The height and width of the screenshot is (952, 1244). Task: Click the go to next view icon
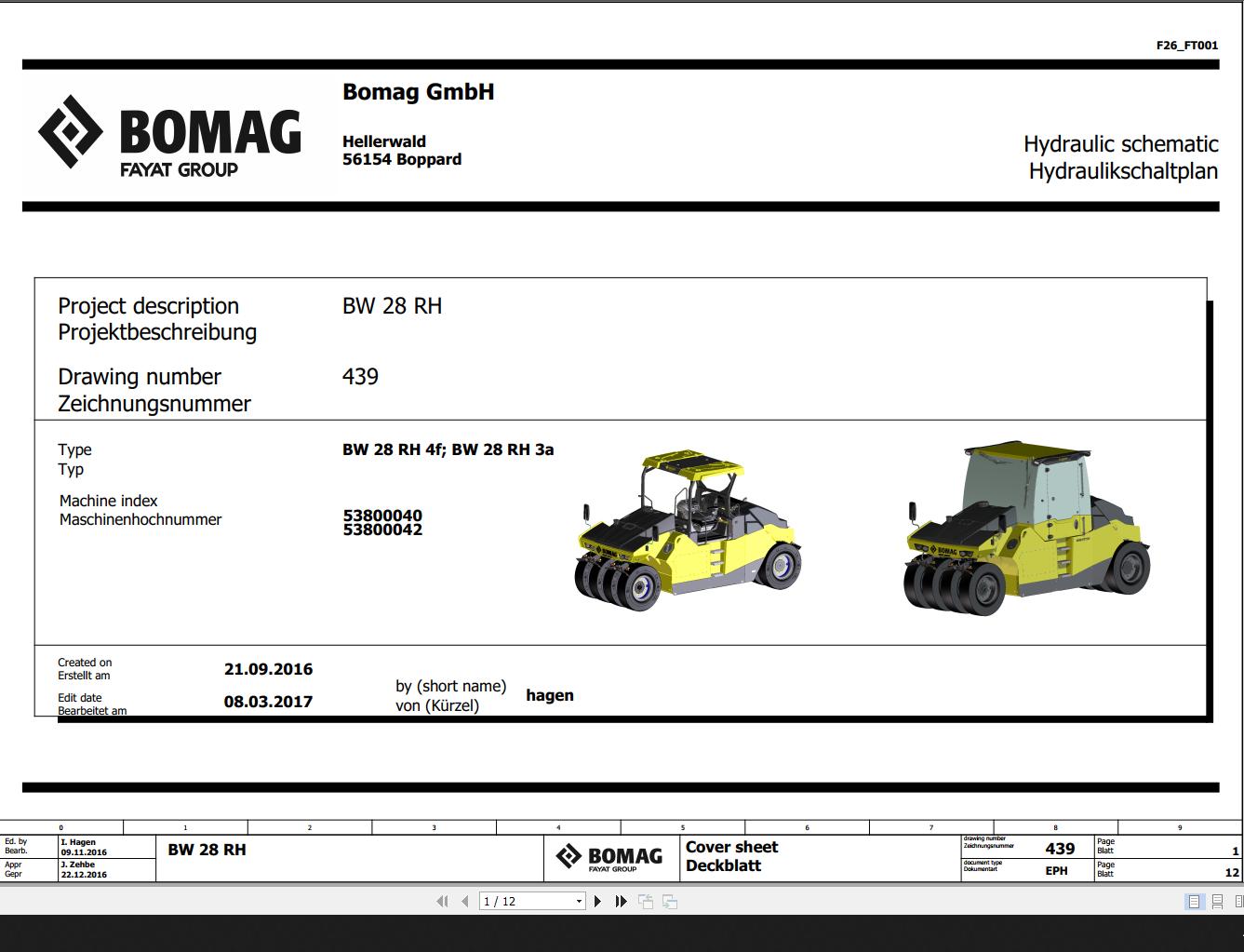[x=669, y=901]
